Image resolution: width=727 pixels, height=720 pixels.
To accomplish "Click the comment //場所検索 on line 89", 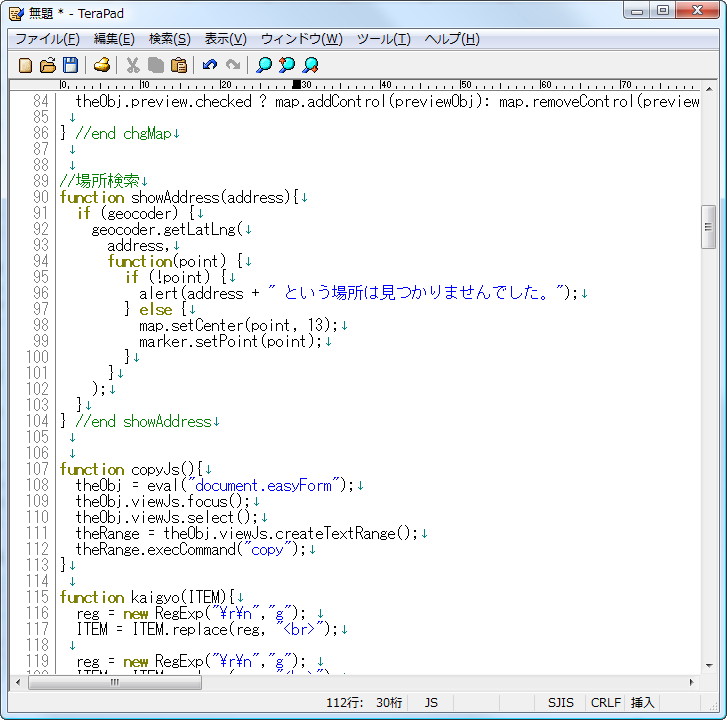I will tap(99, 181).
